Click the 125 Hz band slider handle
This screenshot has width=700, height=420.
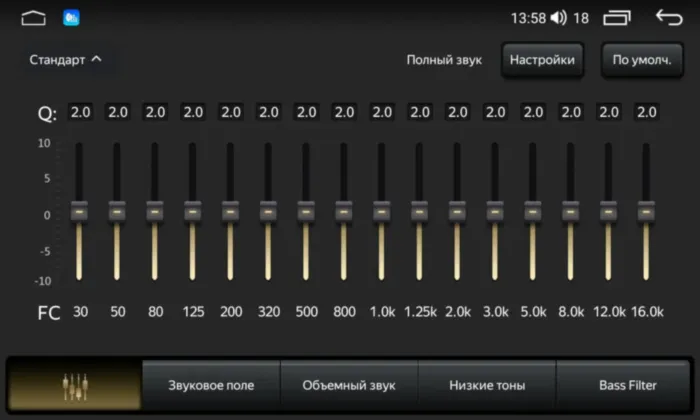coord(192,211)
